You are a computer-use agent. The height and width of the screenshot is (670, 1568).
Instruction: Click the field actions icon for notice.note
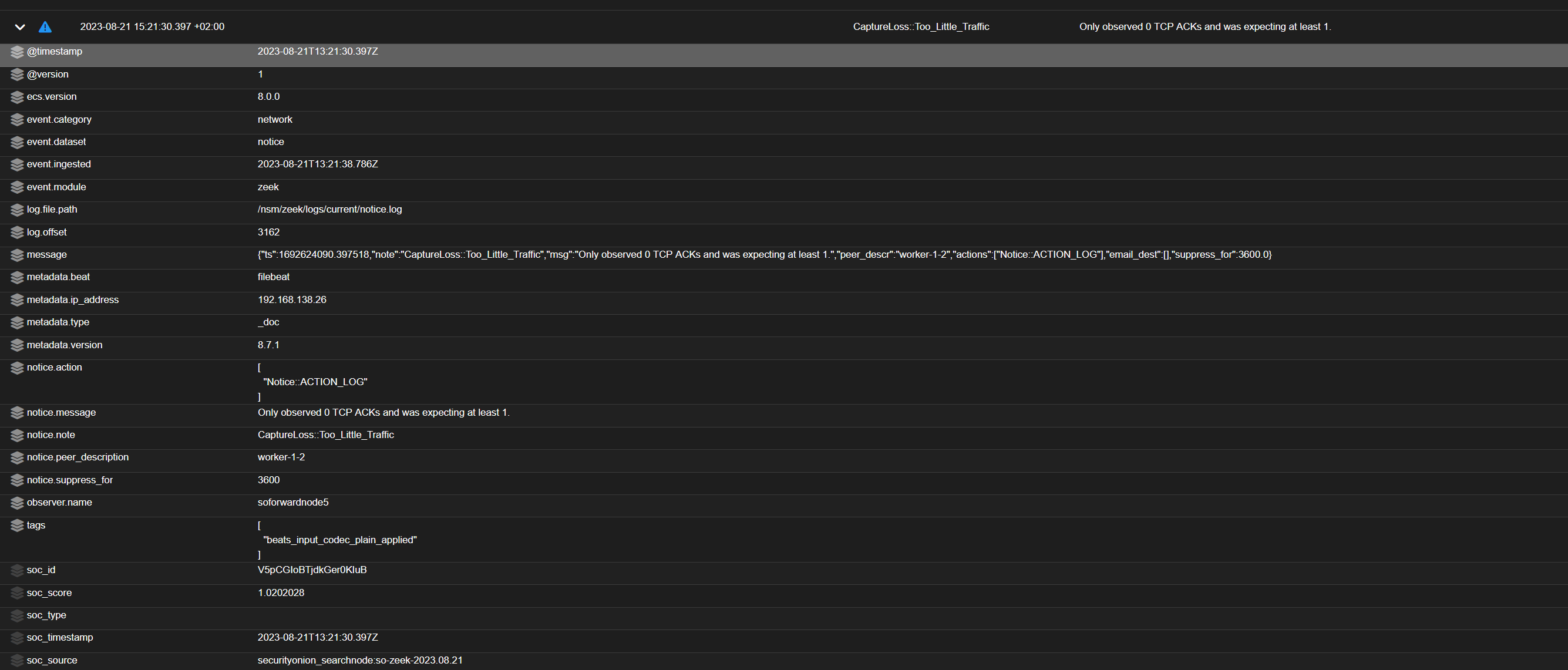point(16,435)
